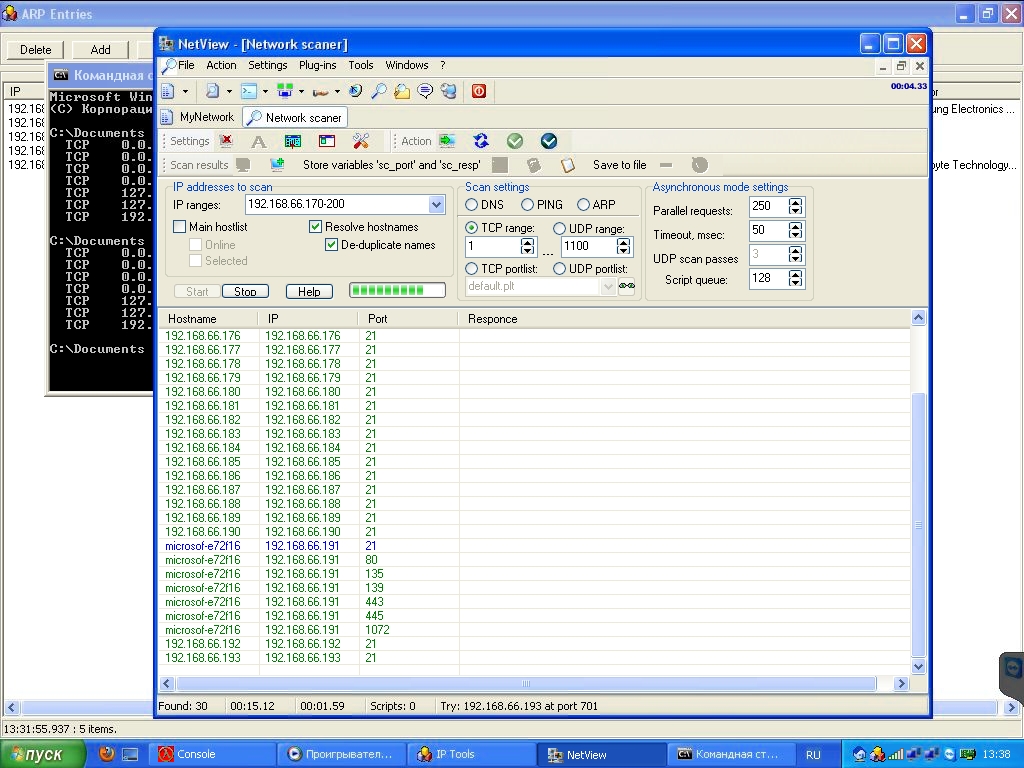Expand the console icon dropdown arrow
This screenshot has width=1024, height=768.
coord(265,91)
